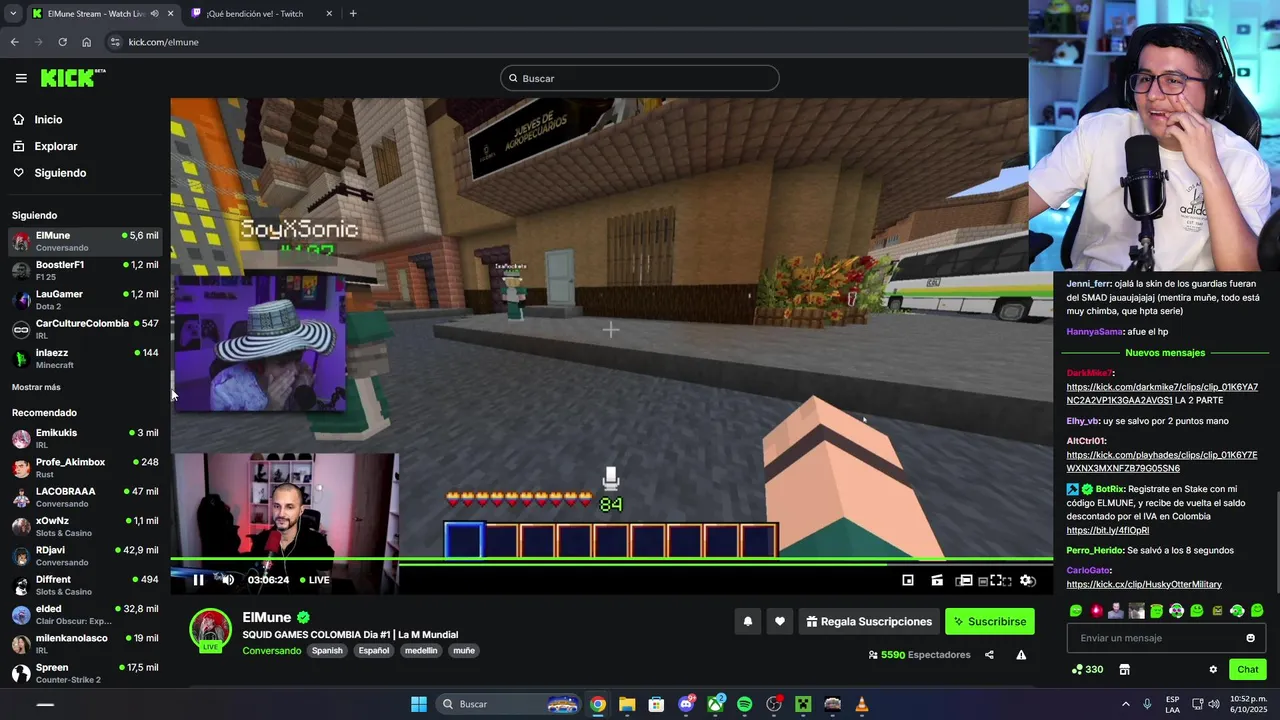
Task: Open LauGamer channel in sidebar
Action: click(x=85, y=300)
